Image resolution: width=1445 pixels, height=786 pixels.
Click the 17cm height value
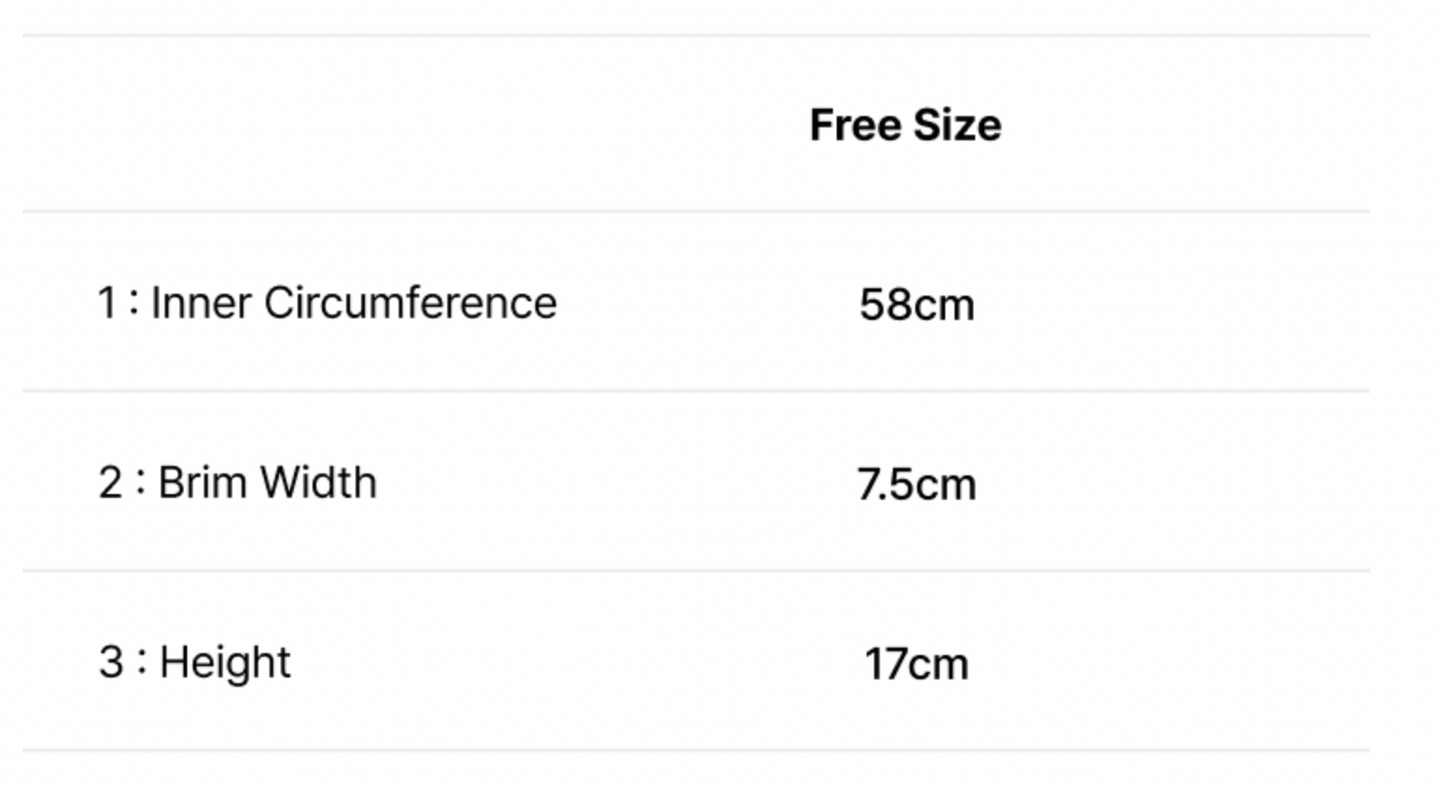[916, 665]
